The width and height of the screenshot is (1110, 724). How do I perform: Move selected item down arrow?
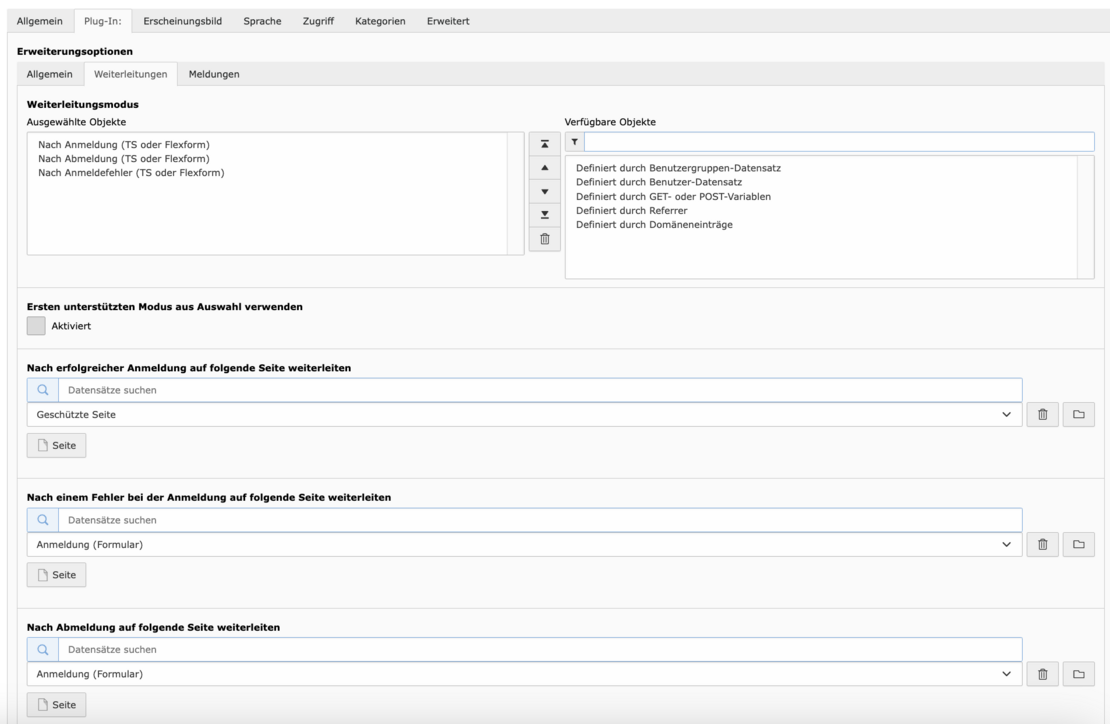[544, 191]
